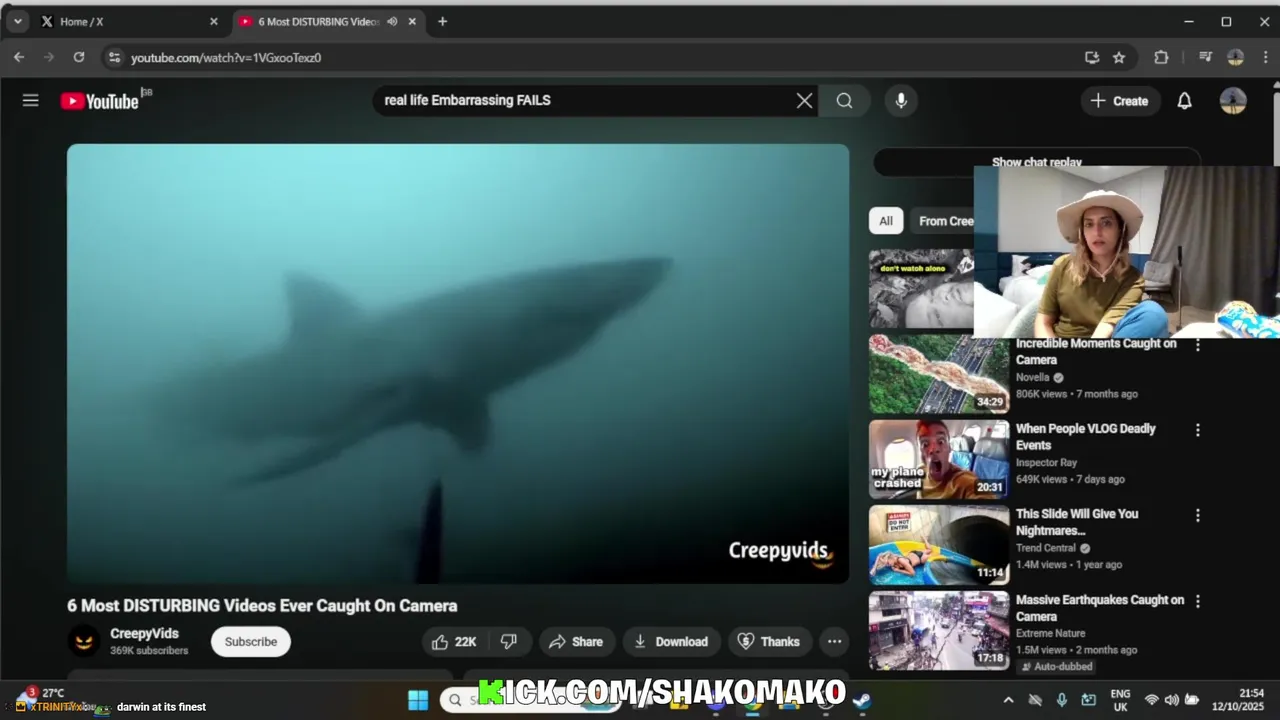This screenshot has width=1280, height=720.
Task: Go to YouTube home via logo
Action: 99,101
